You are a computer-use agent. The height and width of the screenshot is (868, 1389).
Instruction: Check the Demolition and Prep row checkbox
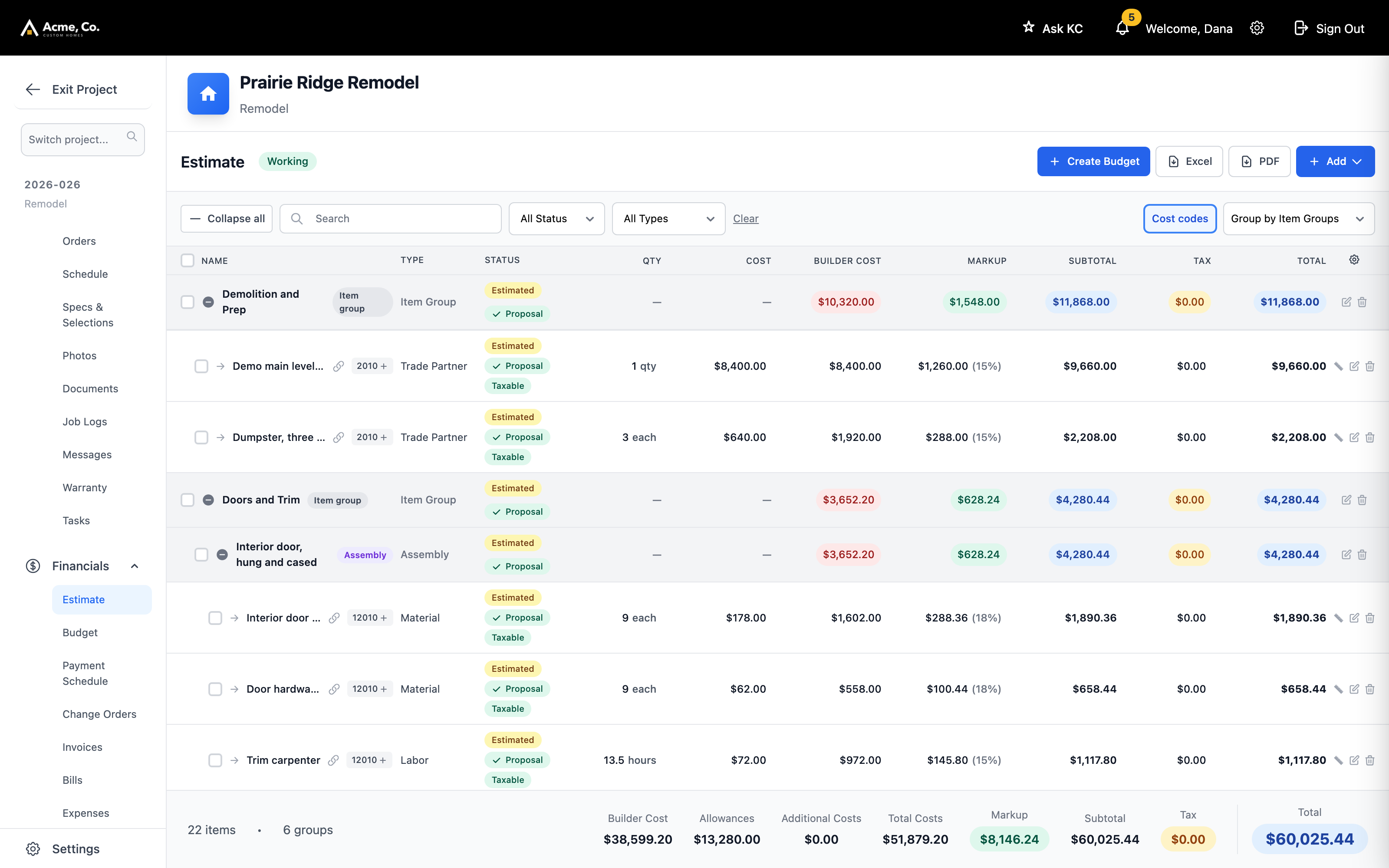click(x=188, y=302)
